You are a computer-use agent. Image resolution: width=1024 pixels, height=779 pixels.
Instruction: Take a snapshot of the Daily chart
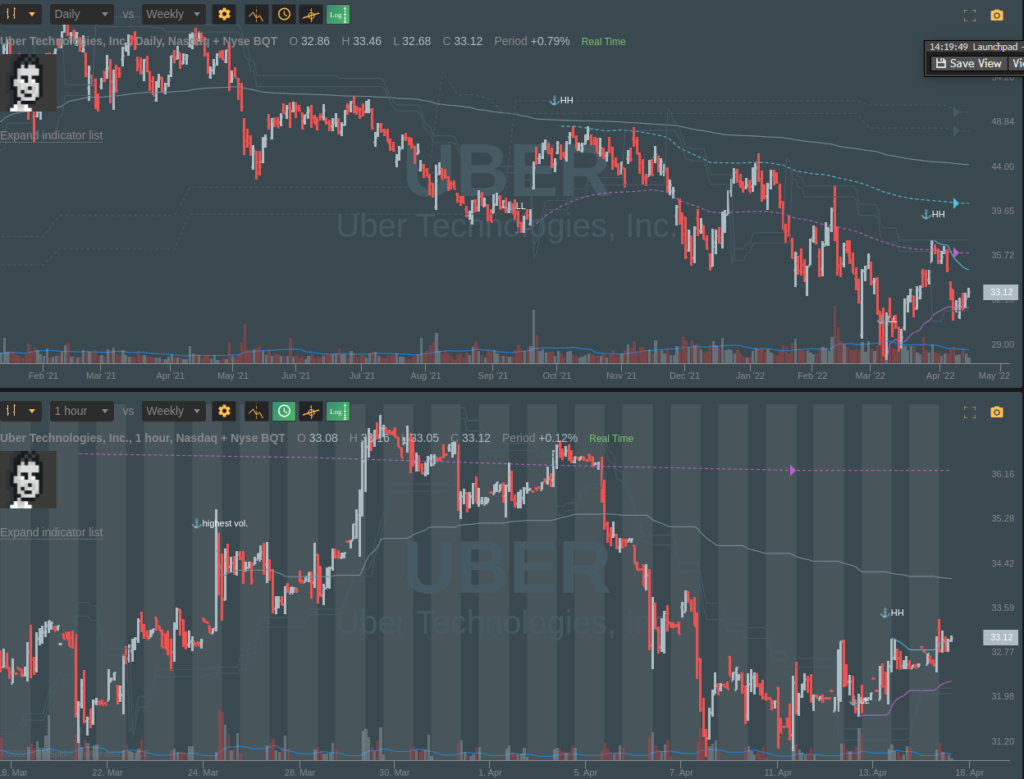pos(997,15)
